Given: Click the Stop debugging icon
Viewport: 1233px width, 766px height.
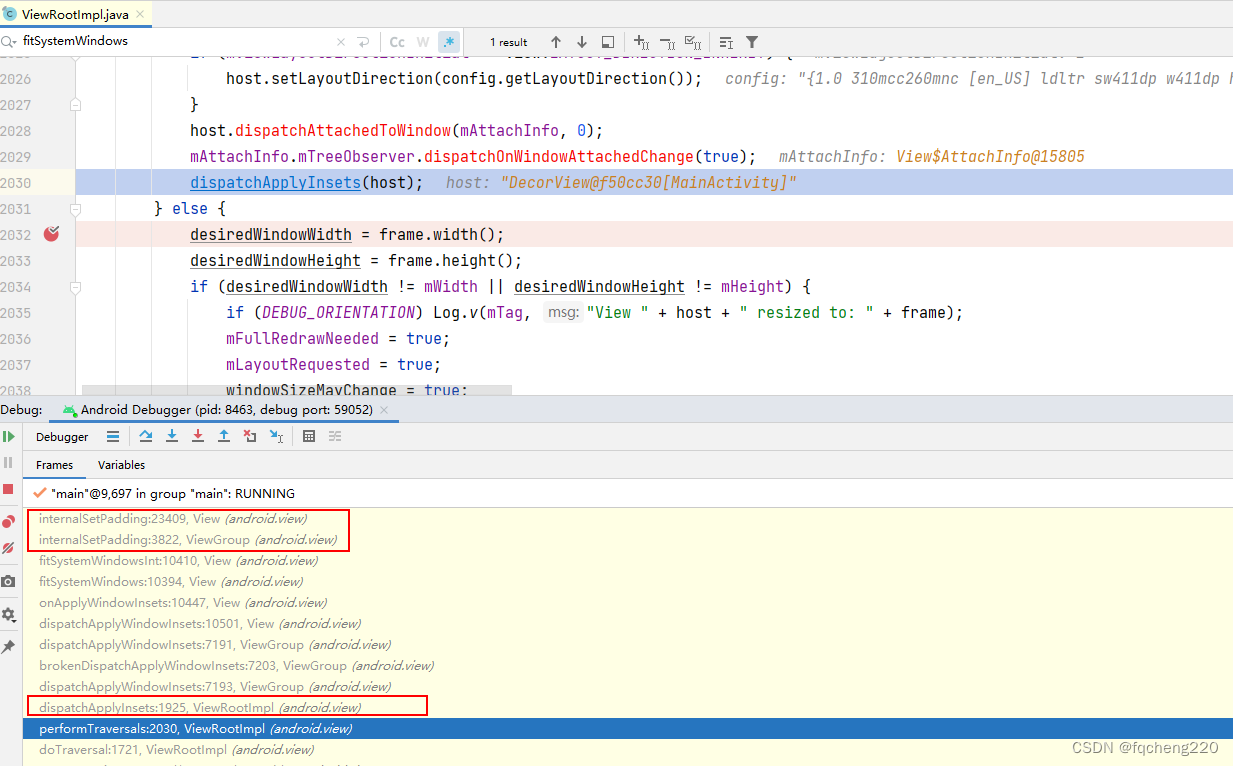Looking at the screenshot, I should pos(8,487).
